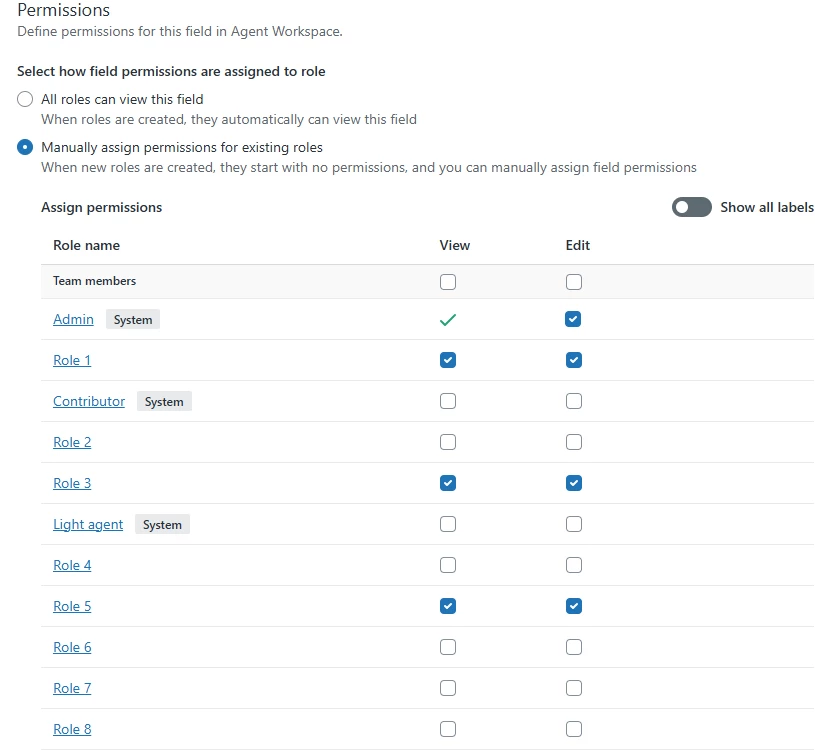Enable Edit permission for Role 2
The image size is (815, 750).
click(574, 442)
